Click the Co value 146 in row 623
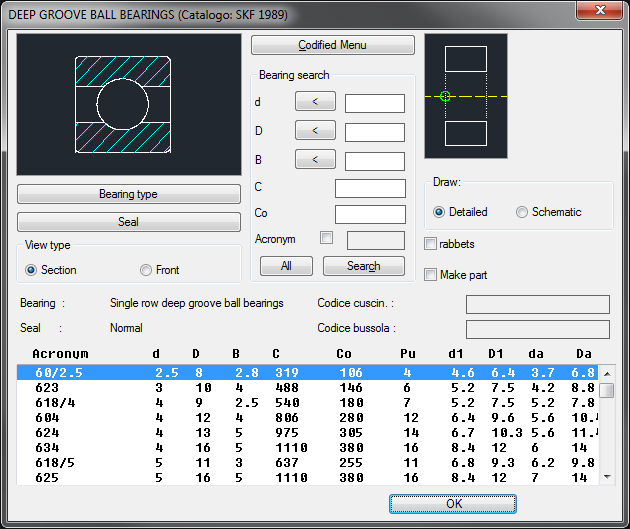Viewport: 630px width, 529px height. pyautogui.click(x=351, y=388)
